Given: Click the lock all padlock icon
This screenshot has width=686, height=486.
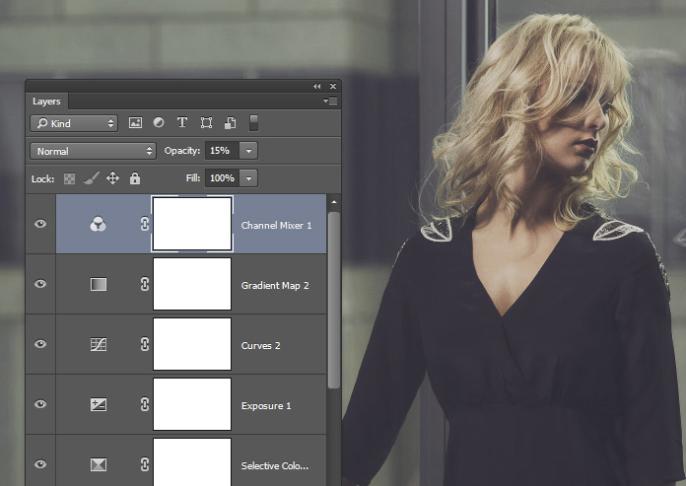Looking at the screenshot, I should pyautogui.click(x=135, y=178).
